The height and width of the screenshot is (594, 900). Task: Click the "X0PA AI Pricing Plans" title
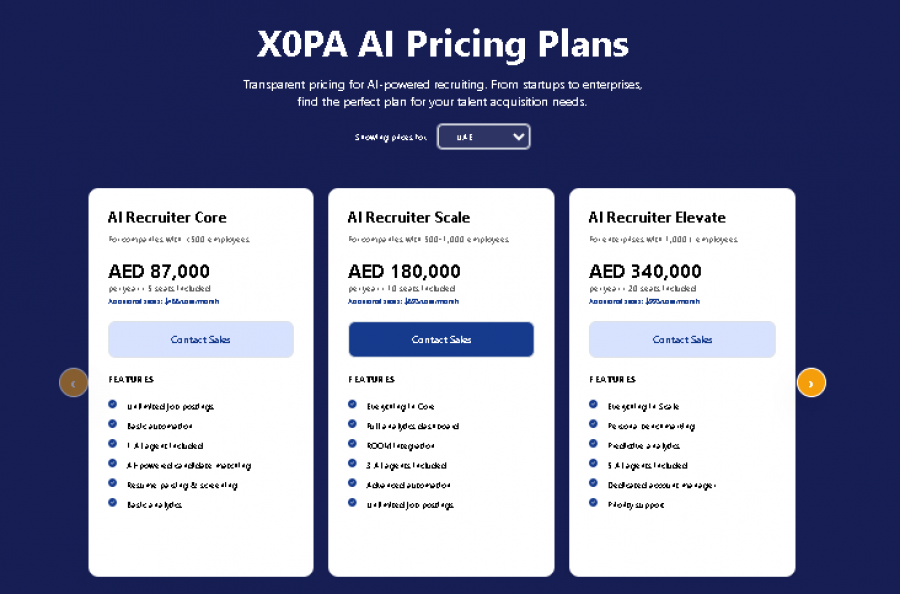click(x=443, y=44)
